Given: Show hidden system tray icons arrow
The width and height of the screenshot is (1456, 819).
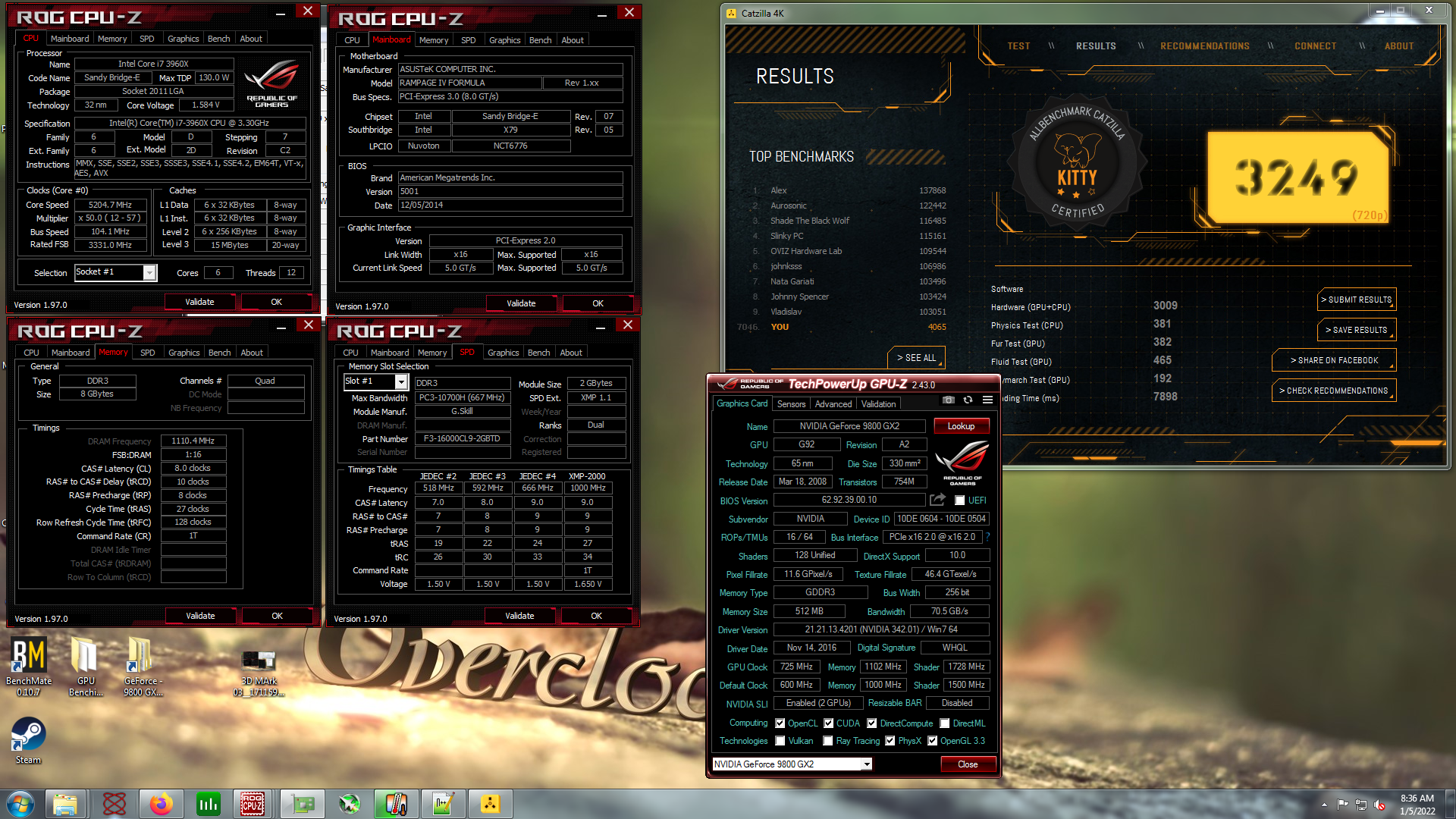Looking at the screenshot, I should coord(1324,805).
